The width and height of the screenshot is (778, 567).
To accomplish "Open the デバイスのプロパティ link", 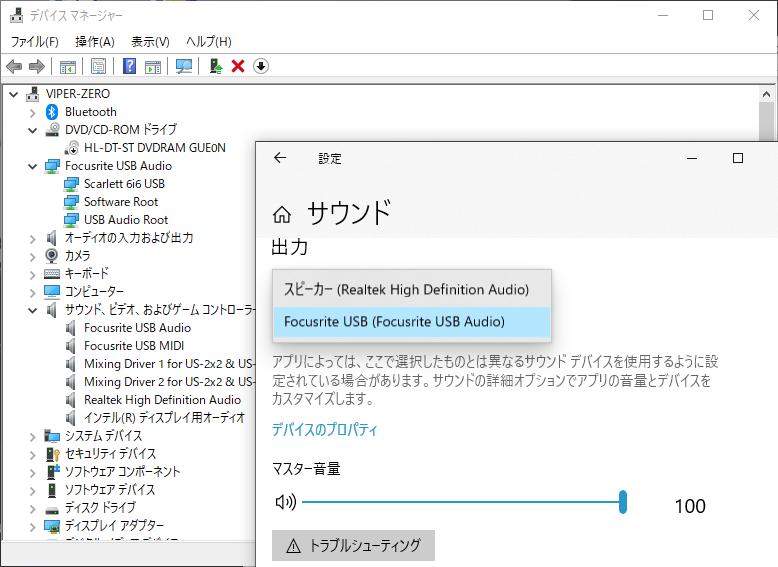I will coord(324,430).
